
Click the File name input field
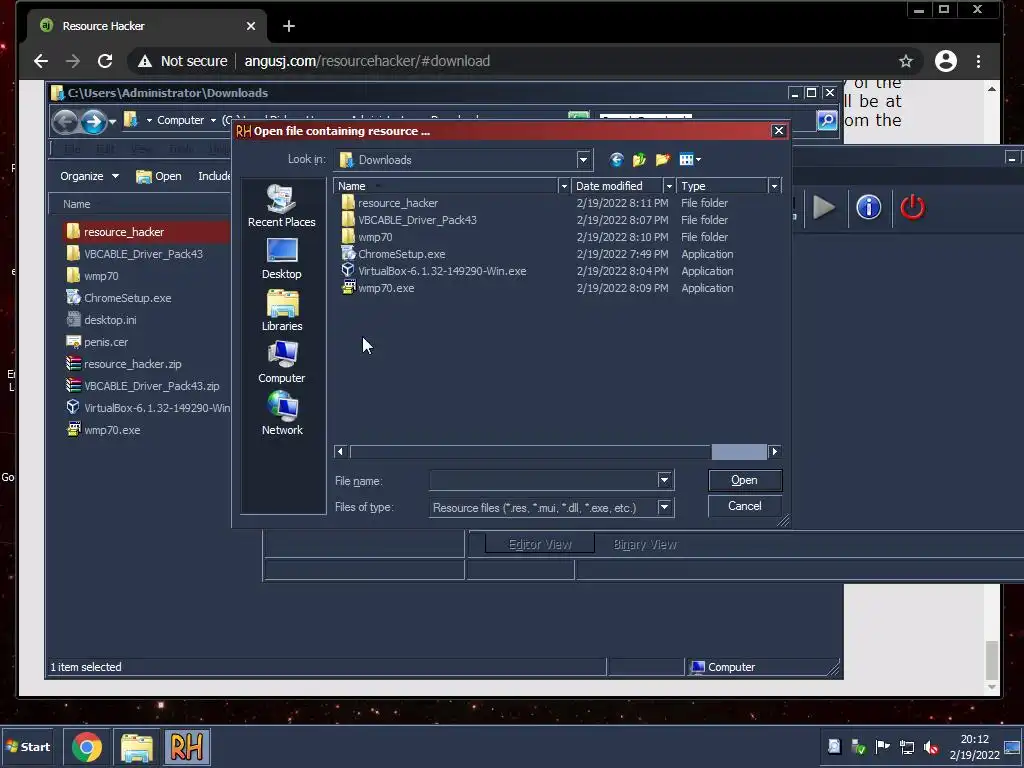(543, 481)
